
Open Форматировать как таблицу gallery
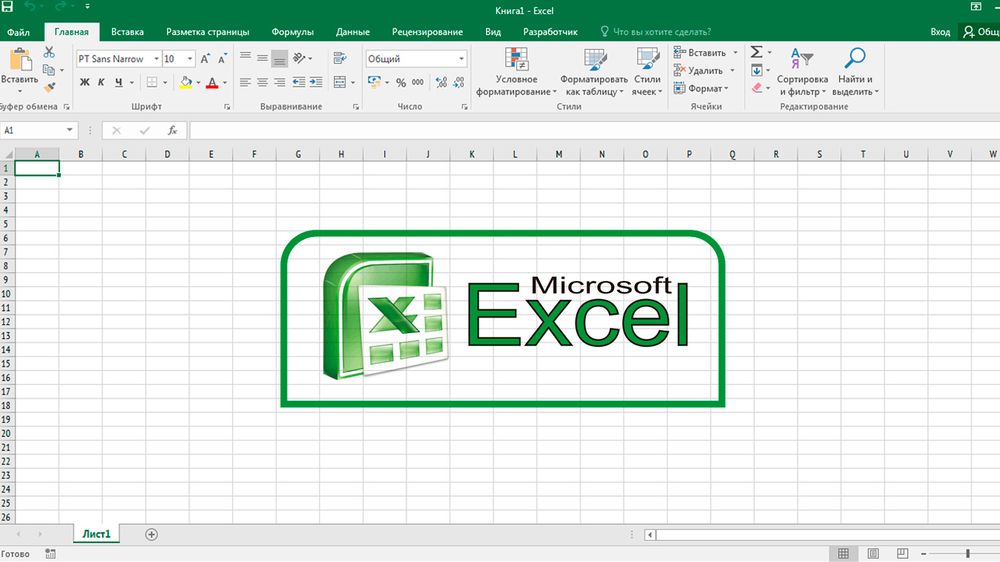594,72
